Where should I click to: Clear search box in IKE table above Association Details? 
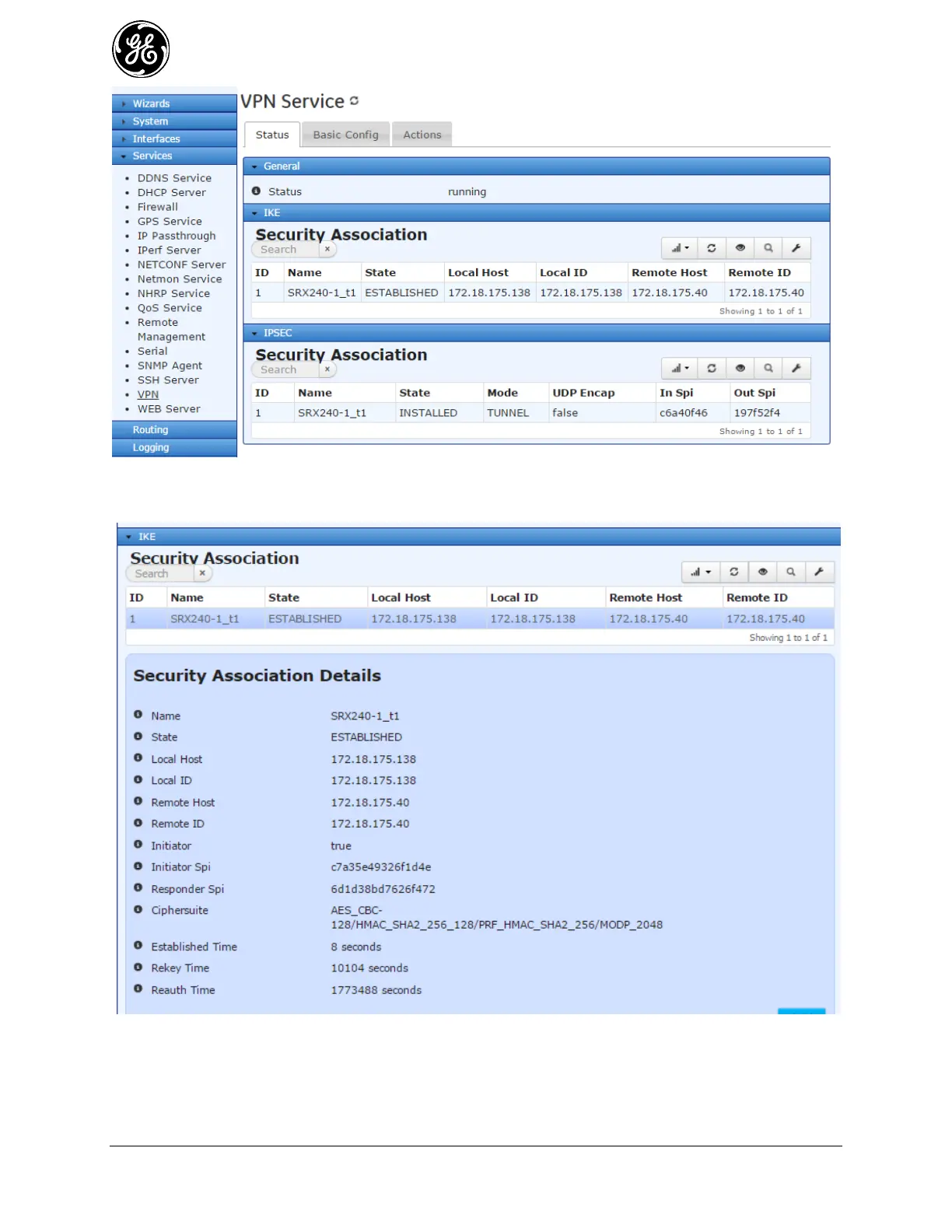coord(202,573)
